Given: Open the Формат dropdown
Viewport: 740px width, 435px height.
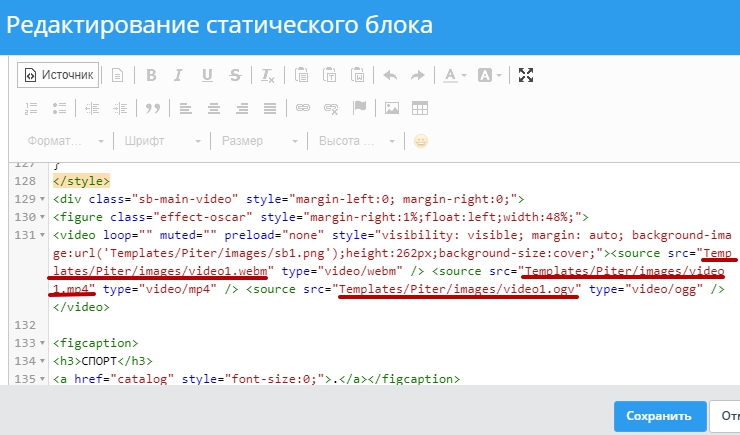Looking at the screenshot, I should (x=66, y=141).
